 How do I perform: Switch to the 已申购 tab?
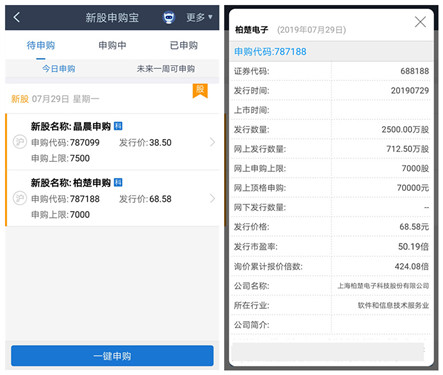[x=184, y=45]
